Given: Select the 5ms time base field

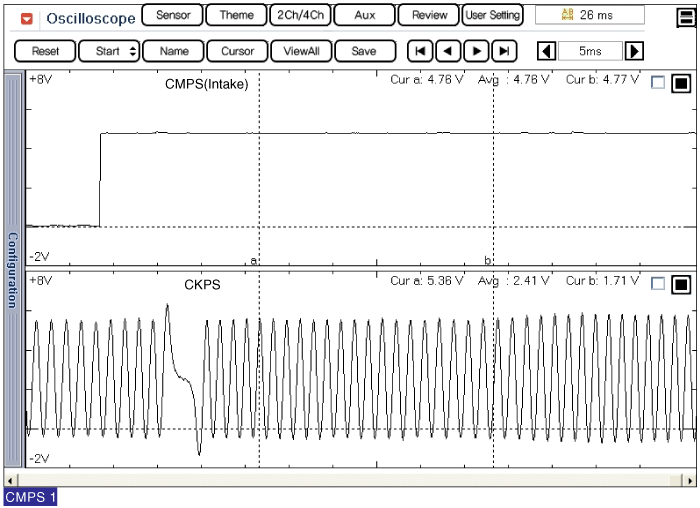Looking at the screenshot, I should tap(590, 51).
